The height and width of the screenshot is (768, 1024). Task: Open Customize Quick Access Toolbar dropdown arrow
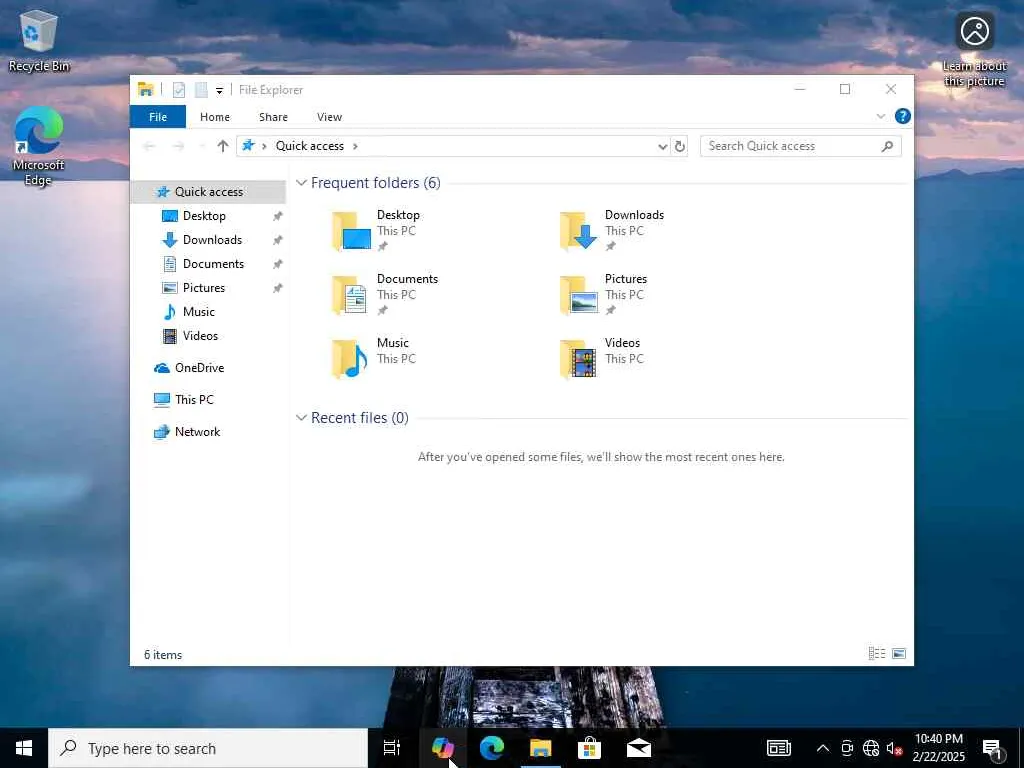(219, 91)
